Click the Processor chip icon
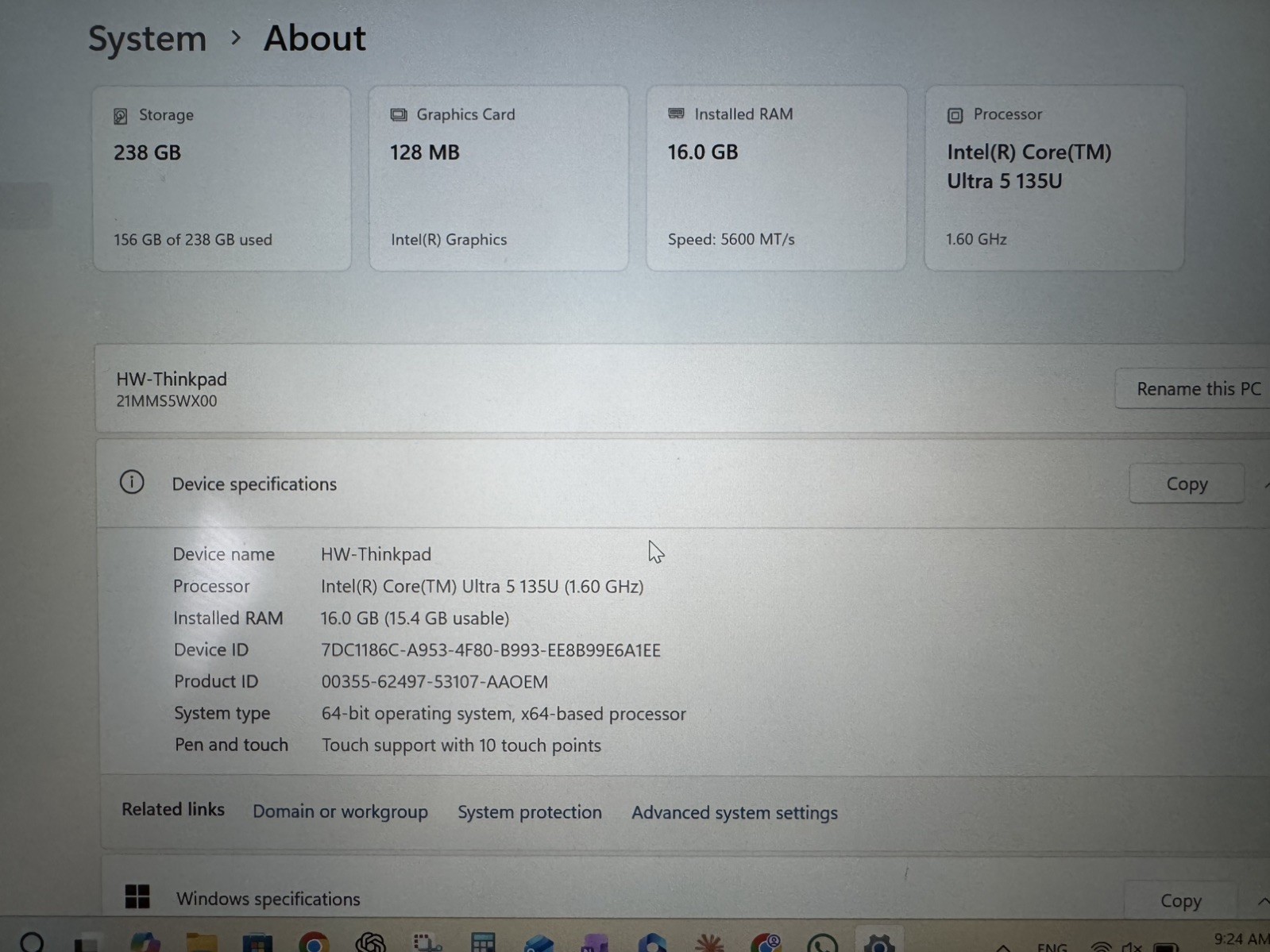Viewport: 1270px width, 952px height. pos(955,115)
